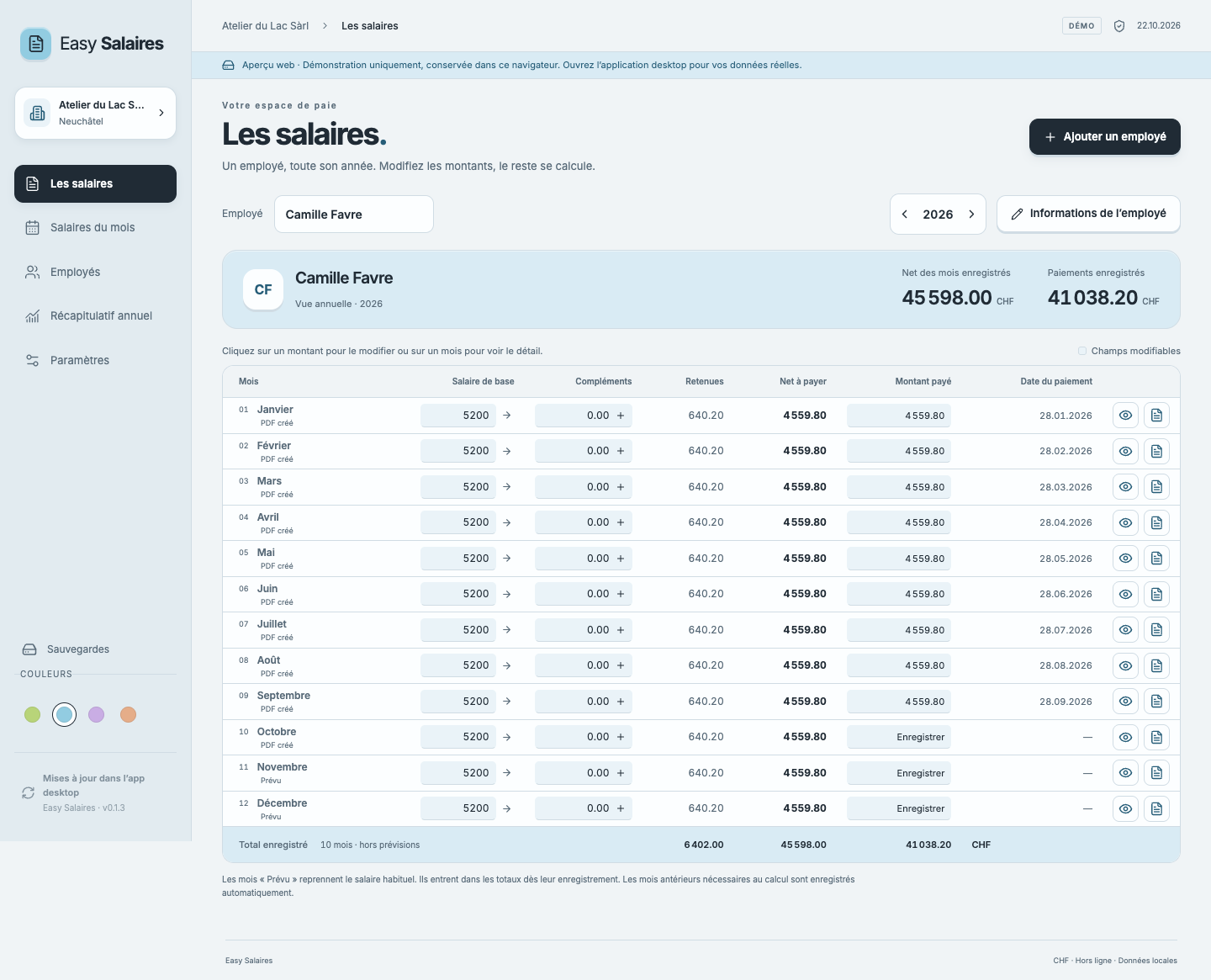Expand the Août month row details
Viewport: 1211px width, 980px height.
pyautogui.click(x=266, y=665)
